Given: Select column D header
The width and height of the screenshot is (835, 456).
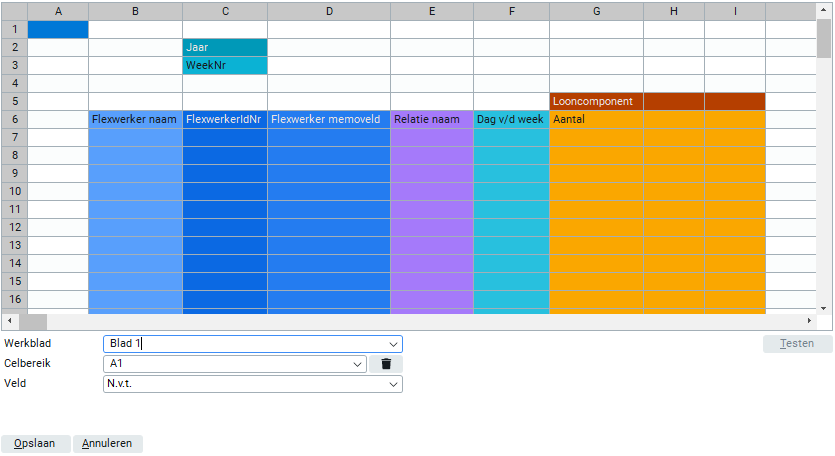Looking at the screenshot, I should (x=329, y=10).
